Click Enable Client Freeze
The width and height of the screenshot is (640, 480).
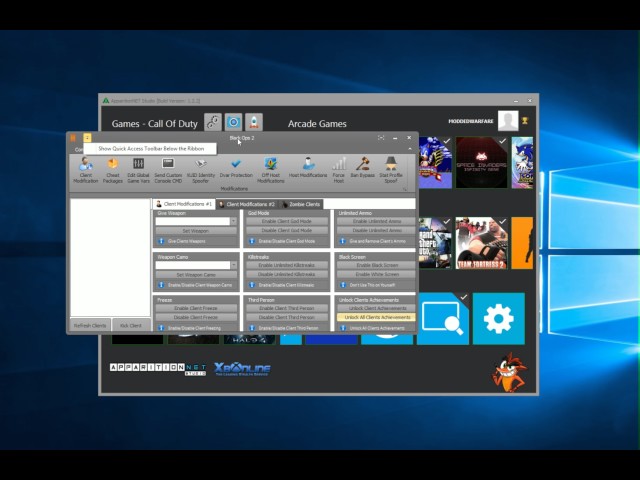196,308
